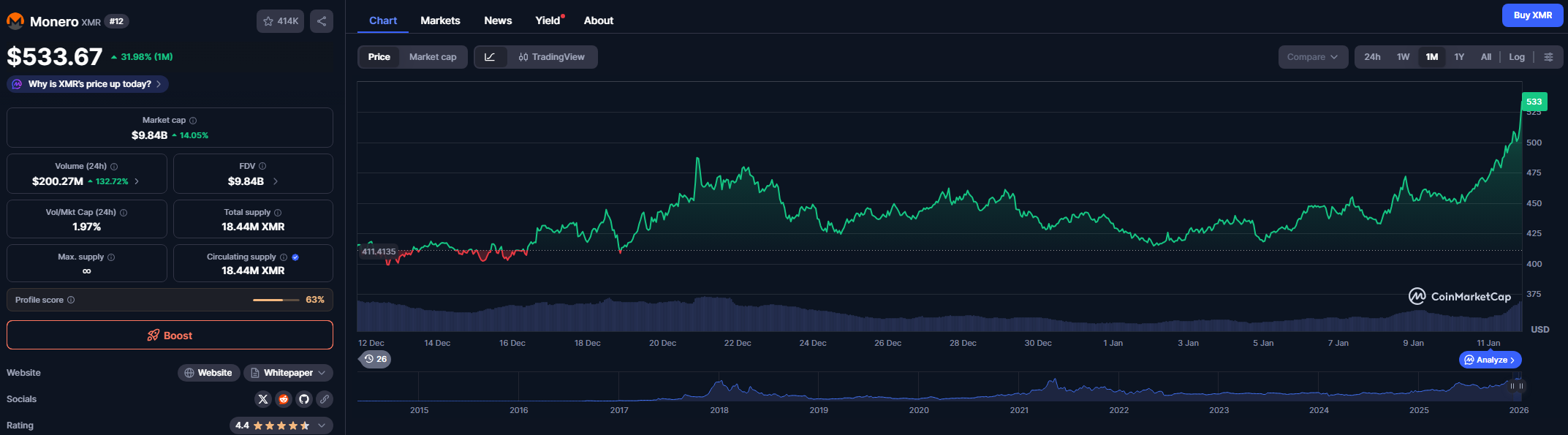Open the Compare dropdown
1568x435 pixels.
(x=1312, y=57)
